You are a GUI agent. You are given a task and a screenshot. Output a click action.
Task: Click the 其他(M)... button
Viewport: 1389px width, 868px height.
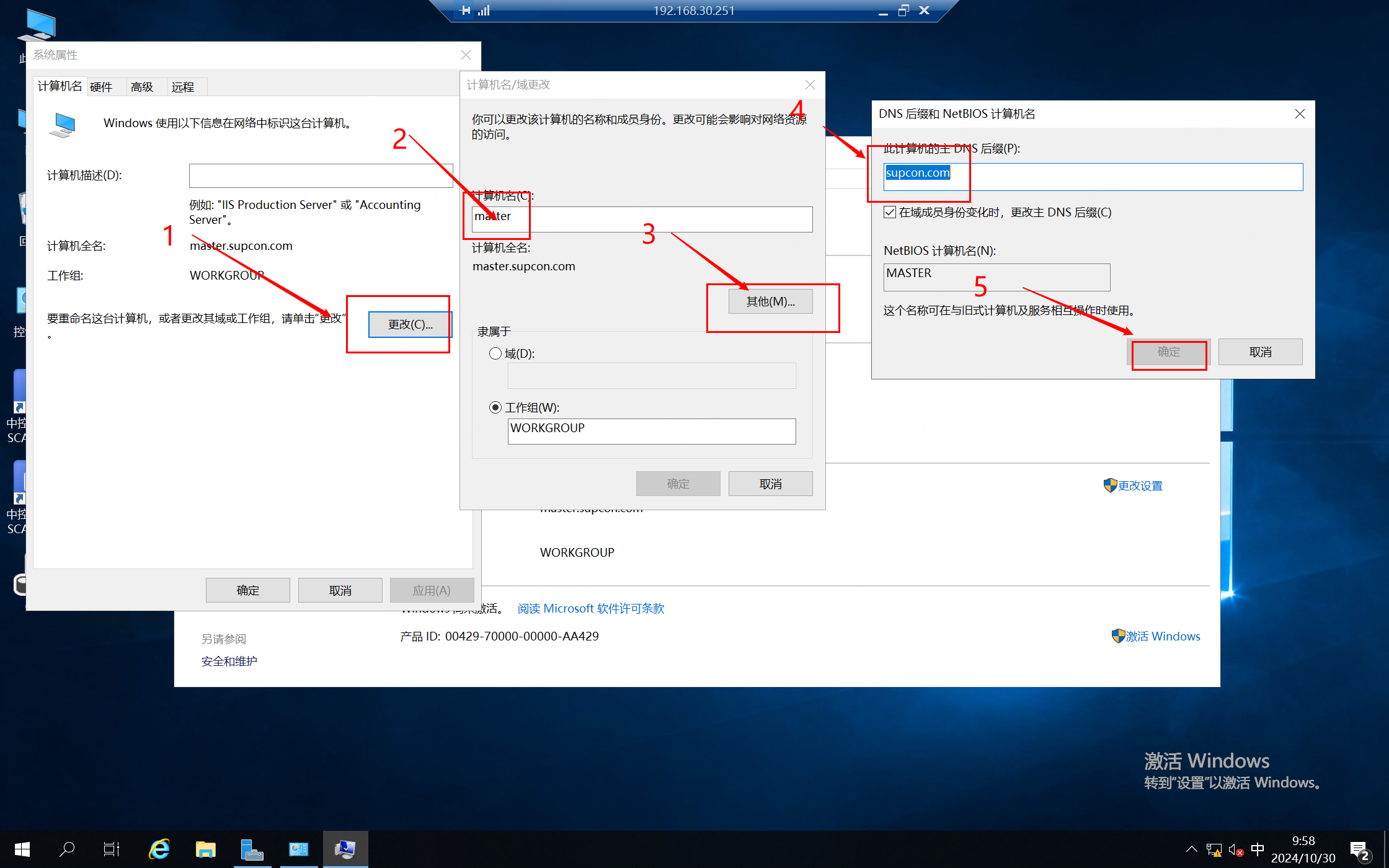[770, 301]
